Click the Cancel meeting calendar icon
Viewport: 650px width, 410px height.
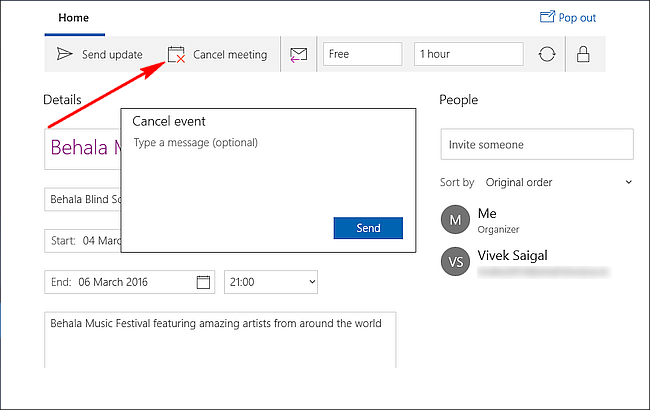[176, 55]
